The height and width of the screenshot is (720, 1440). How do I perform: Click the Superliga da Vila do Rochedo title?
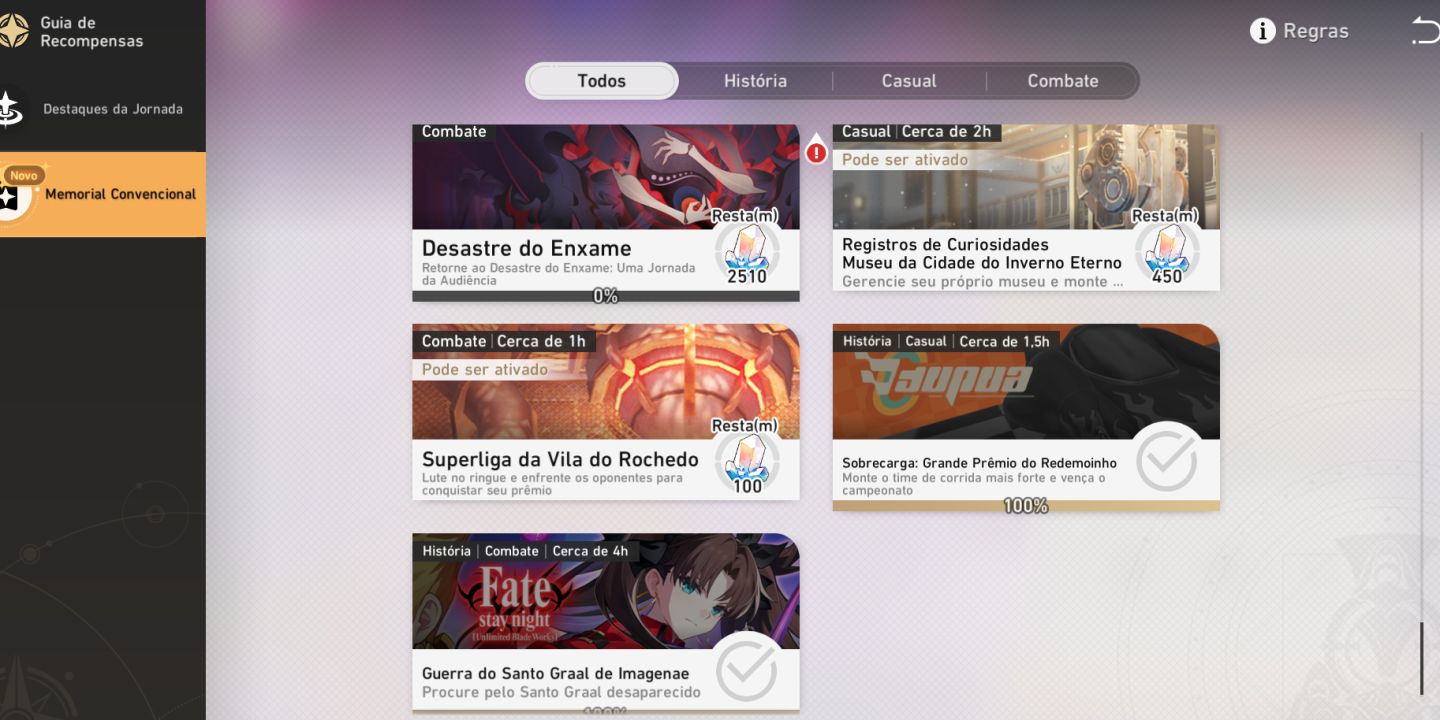pos(560,459)
